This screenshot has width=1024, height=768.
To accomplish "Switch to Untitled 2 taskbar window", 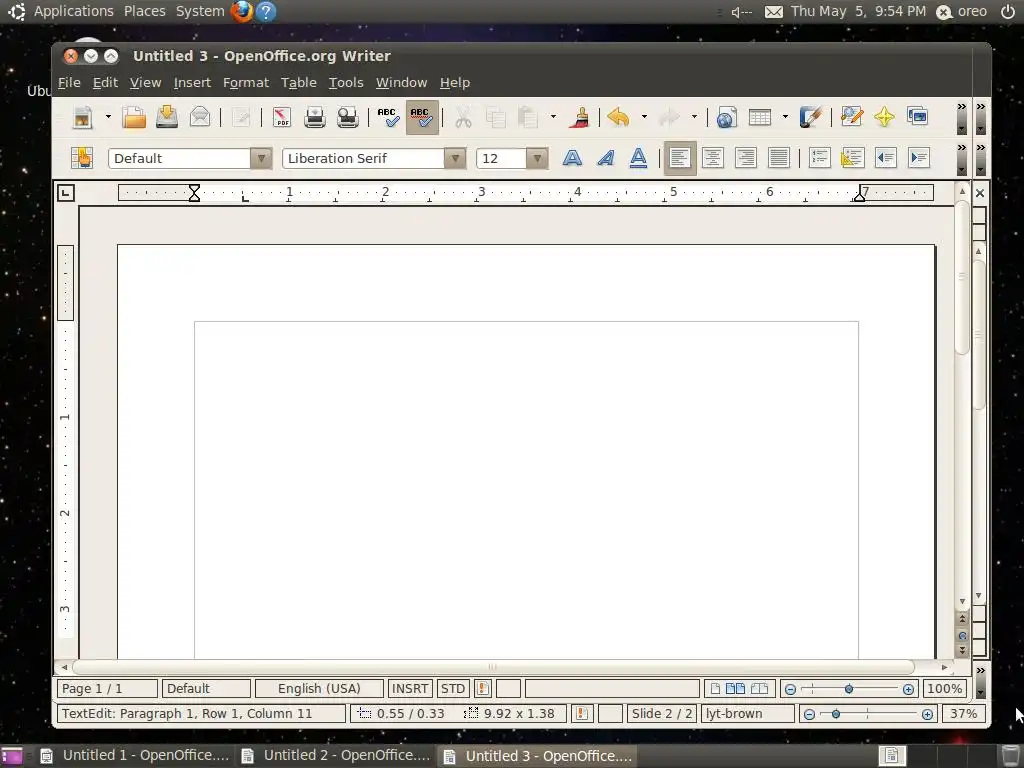I will (x=335, y=756).
